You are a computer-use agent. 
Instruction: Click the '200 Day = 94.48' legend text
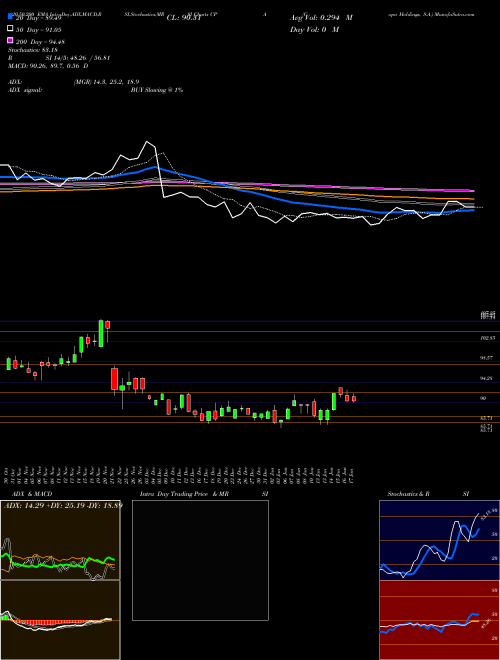click(40, 41)
